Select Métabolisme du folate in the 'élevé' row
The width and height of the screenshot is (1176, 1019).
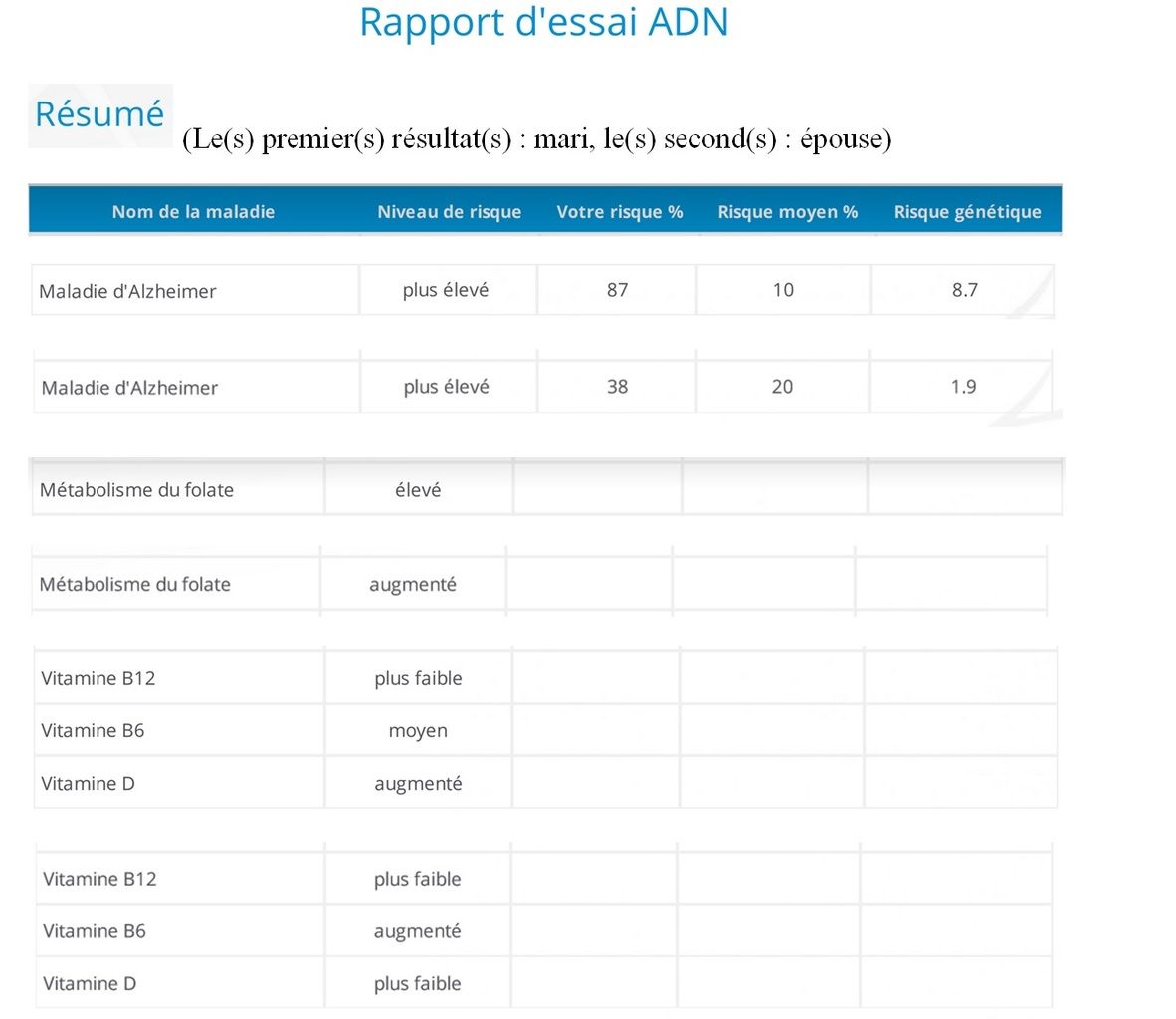136,490
